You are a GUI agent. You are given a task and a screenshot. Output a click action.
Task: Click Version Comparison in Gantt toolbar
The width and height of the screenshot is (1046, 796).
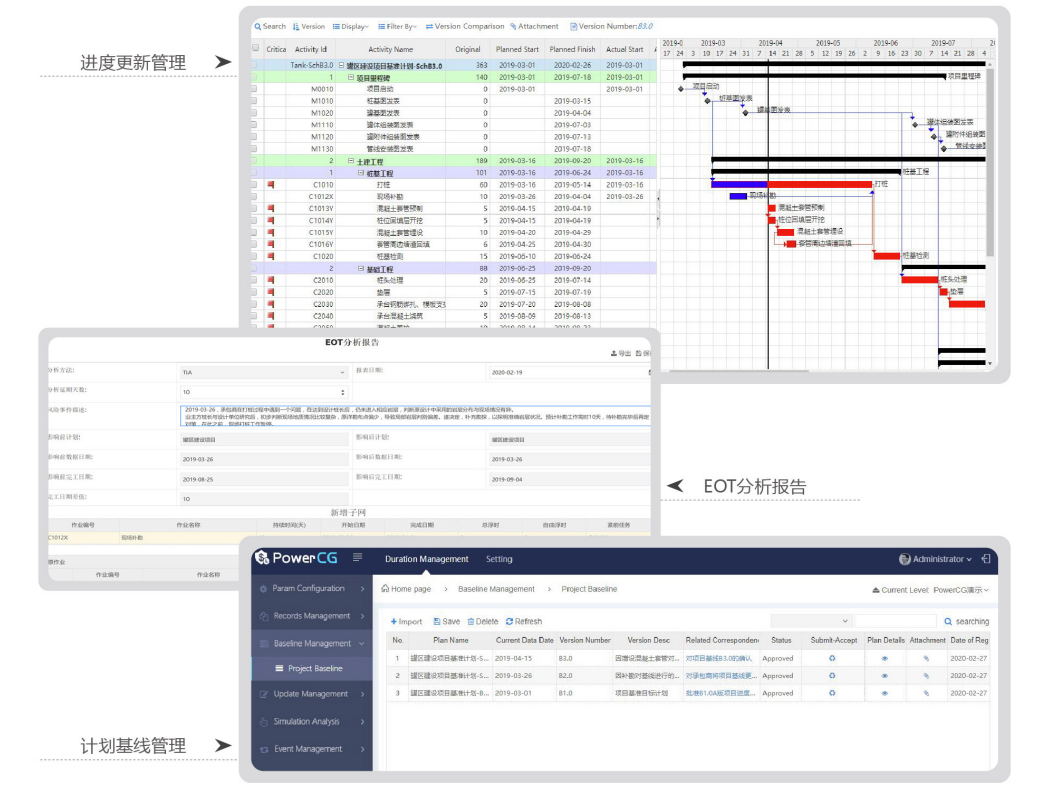point(465,27)
